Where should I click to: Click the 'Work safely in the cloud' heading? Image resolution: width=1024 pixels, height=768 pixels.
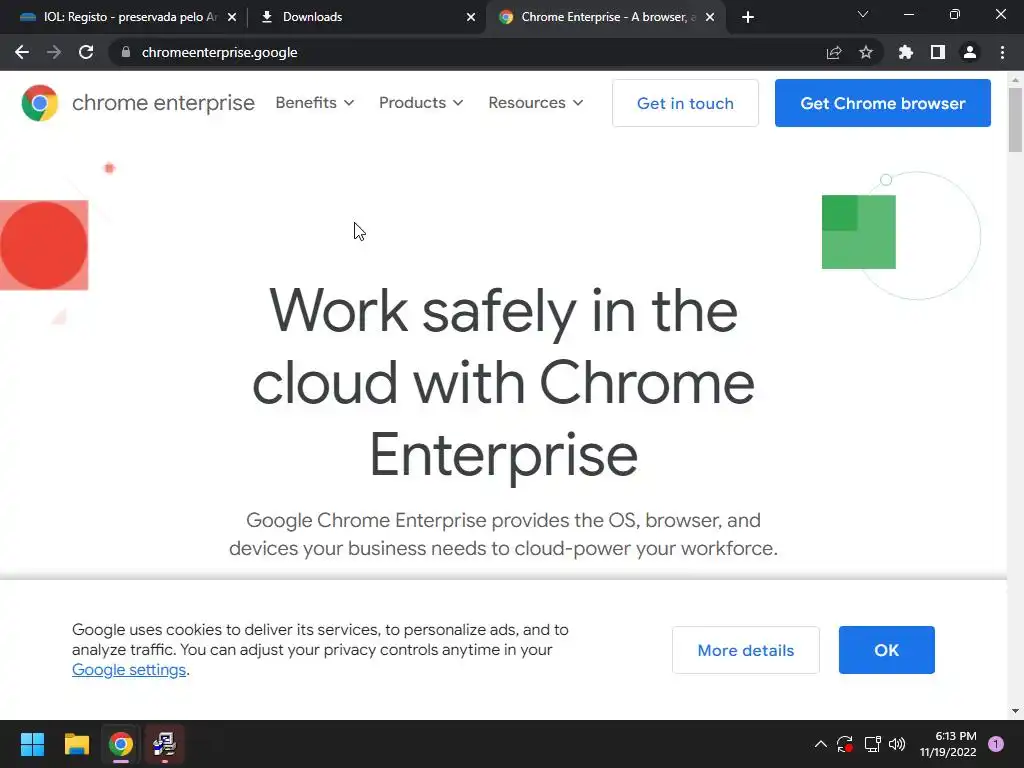point(503,383)
